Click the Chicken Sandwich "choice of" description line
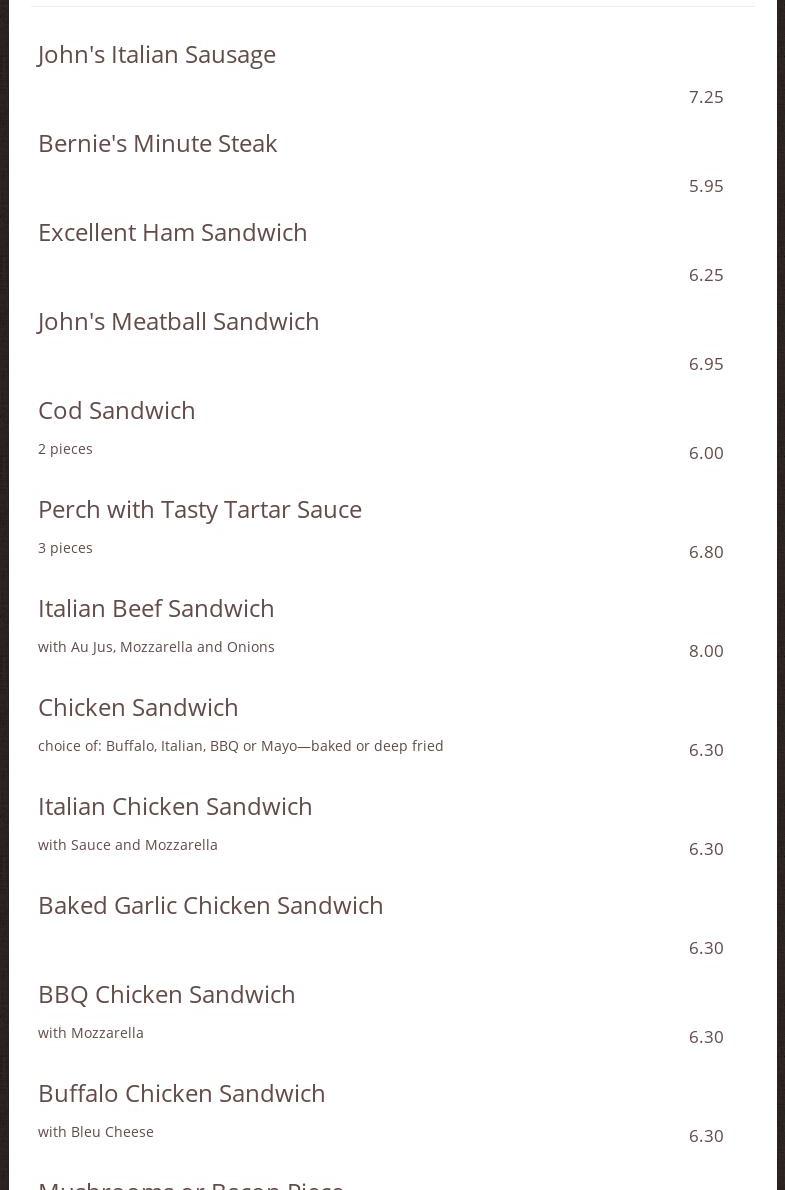This screenshot has height=1190, width=785. click(240, 746)
